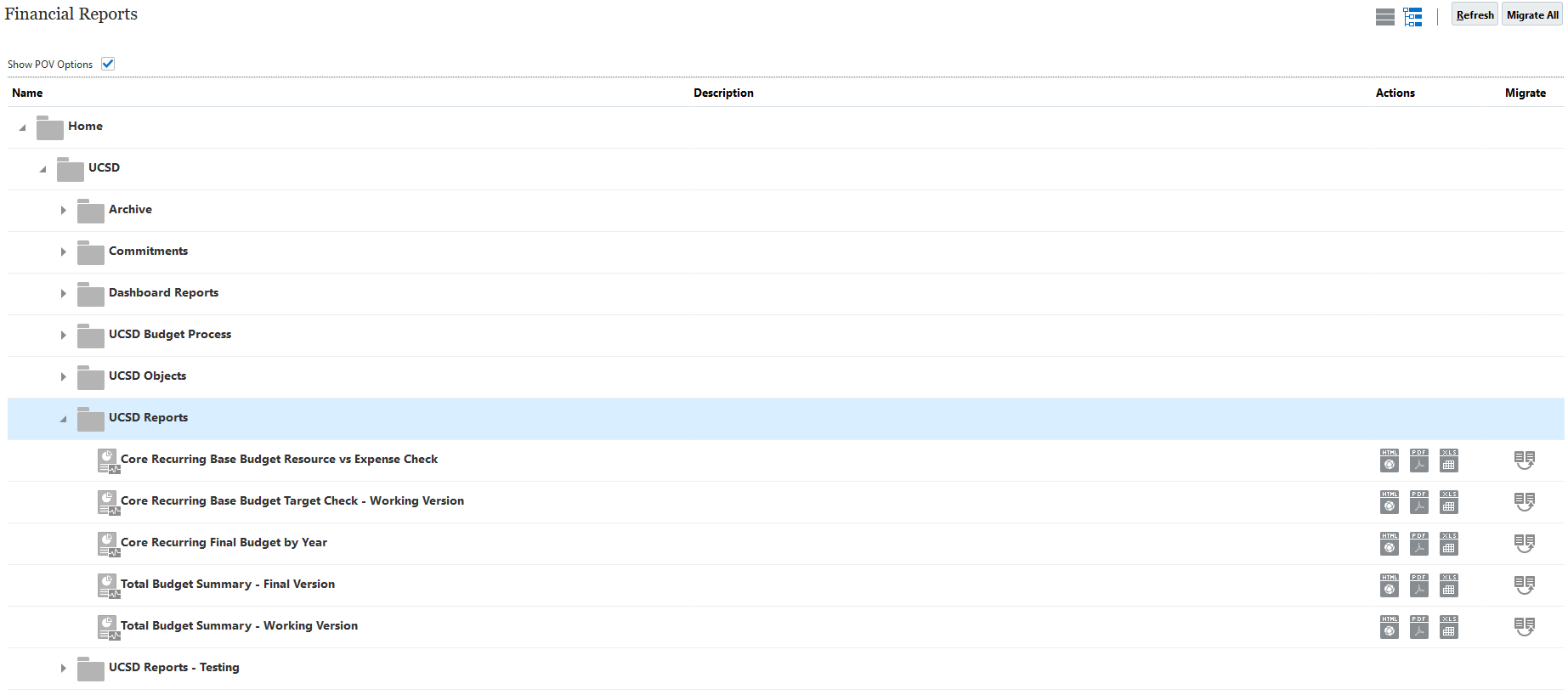
Task: Expand the Dashboard Reports folder
Action: [63, 293]
